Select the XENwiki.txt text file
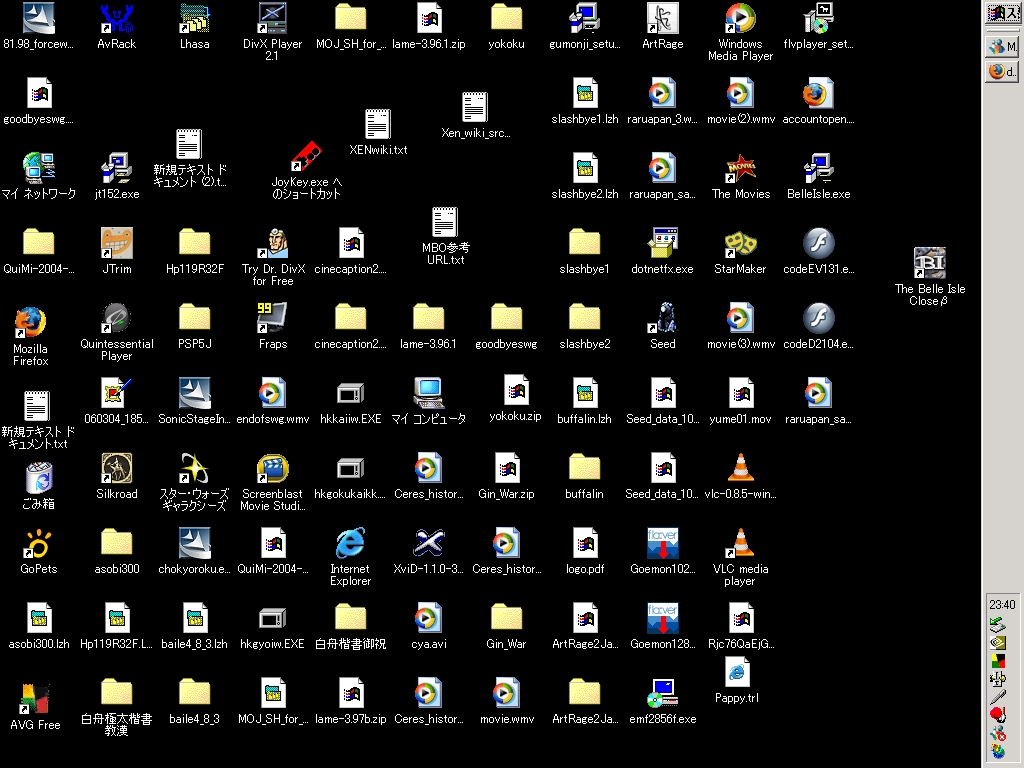Image resolution: width=1024 pixels, height=768 pixels. tap(377, 133)
